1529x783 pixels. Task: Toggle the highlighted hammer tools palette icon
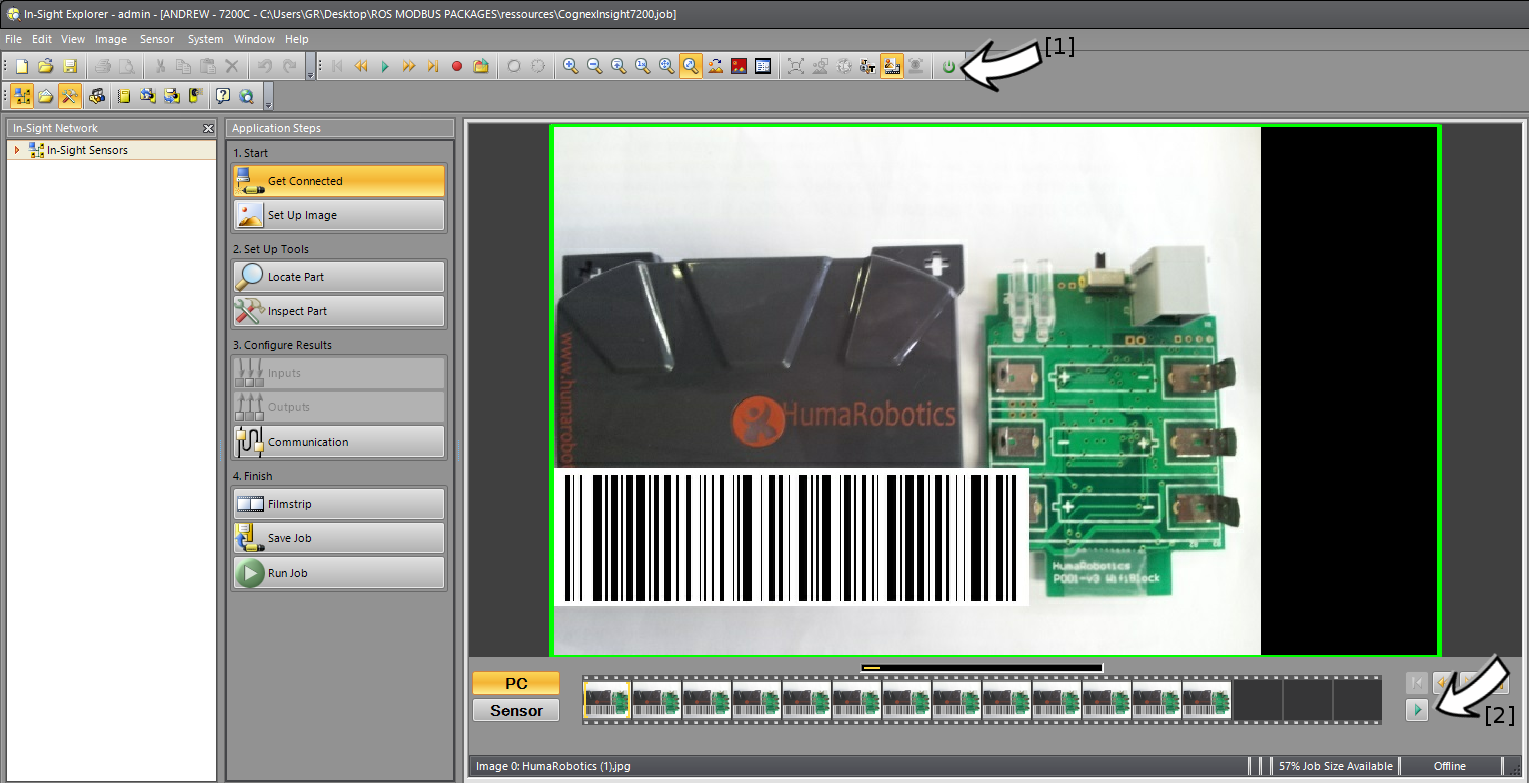[69, 96]
